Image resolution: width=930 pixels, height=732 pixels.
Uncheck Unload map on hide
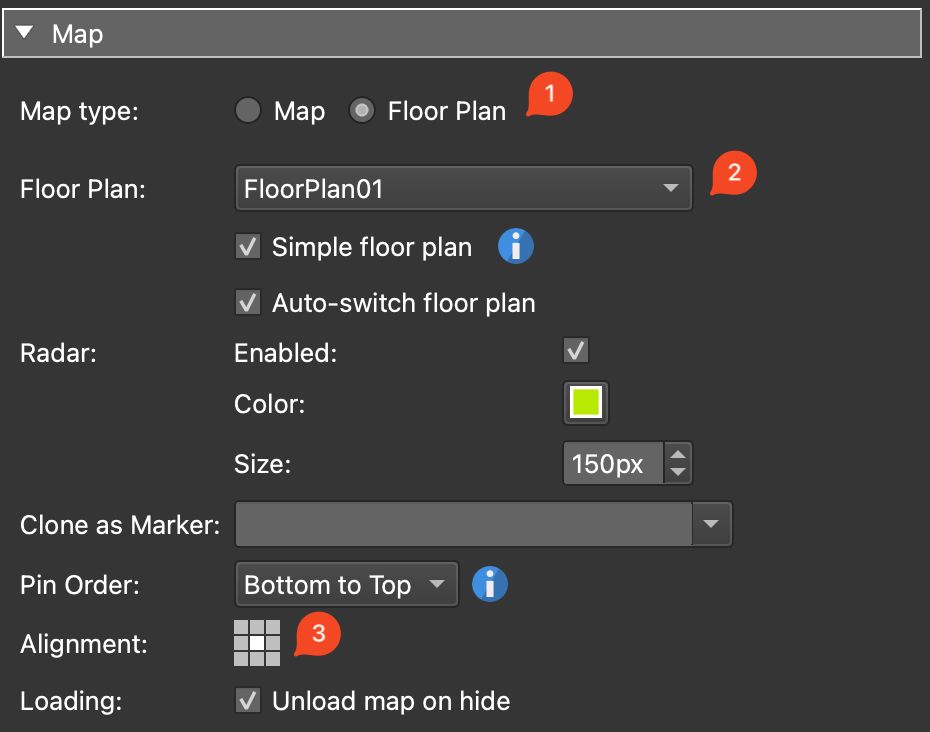point(247,700)
